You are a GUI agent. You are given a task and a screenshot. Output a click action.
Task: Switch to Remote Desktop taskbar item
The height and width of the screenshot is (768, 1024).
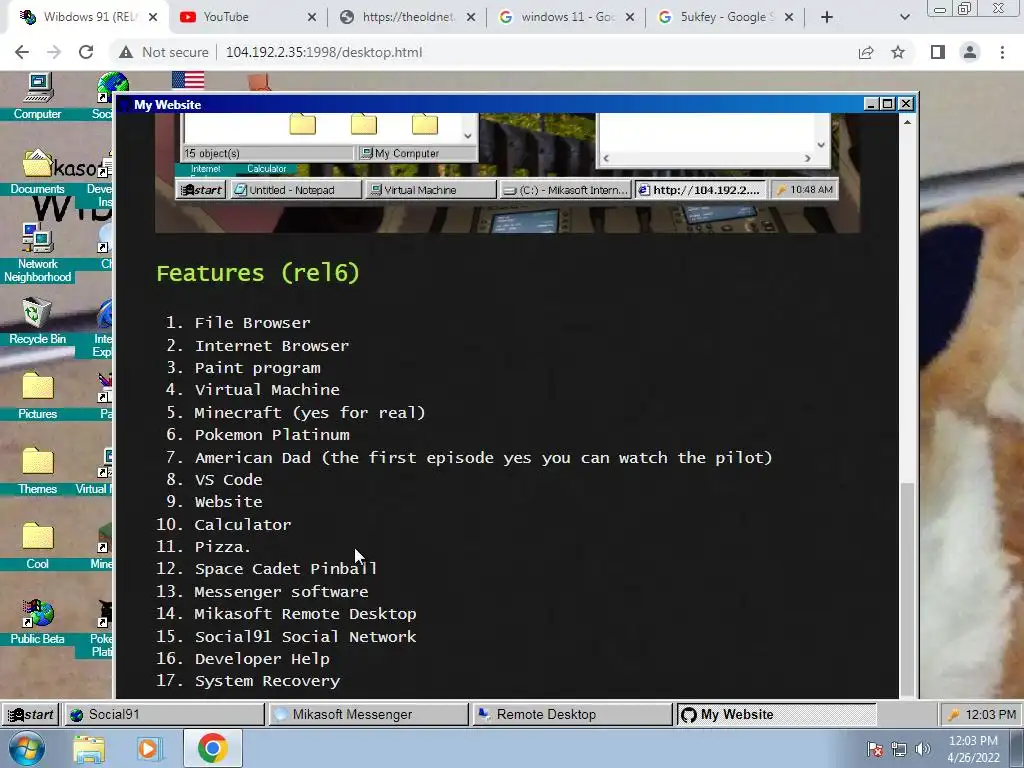[571, 714]
